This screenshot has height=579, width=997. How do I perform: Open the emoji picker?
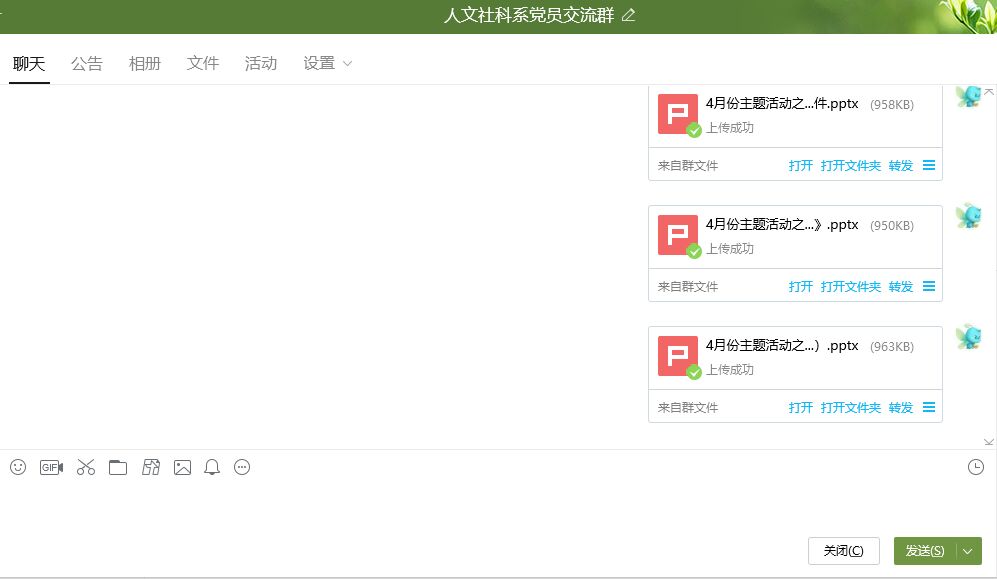tap(18, 467)
